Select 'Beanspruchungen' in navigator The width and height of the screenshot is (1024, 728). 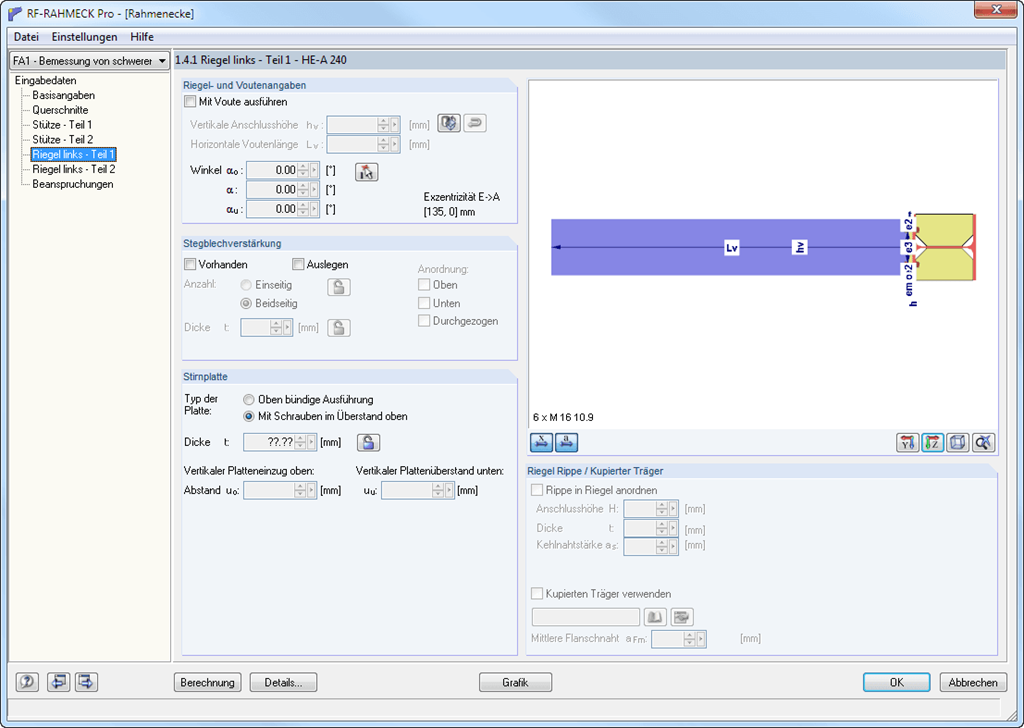72,184
